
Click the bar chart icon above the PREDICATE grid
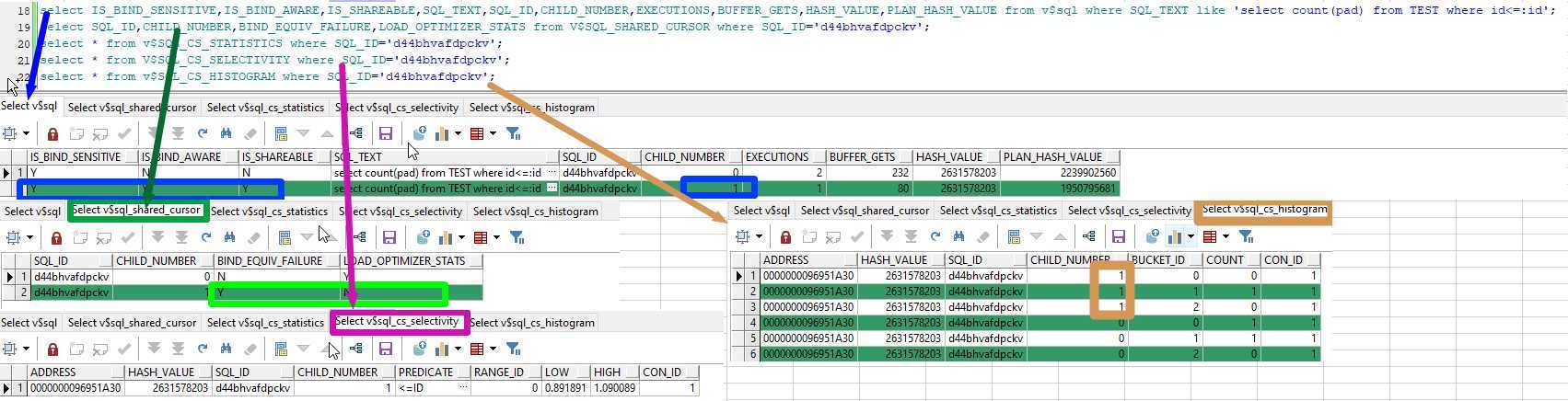tap(442, 349)
